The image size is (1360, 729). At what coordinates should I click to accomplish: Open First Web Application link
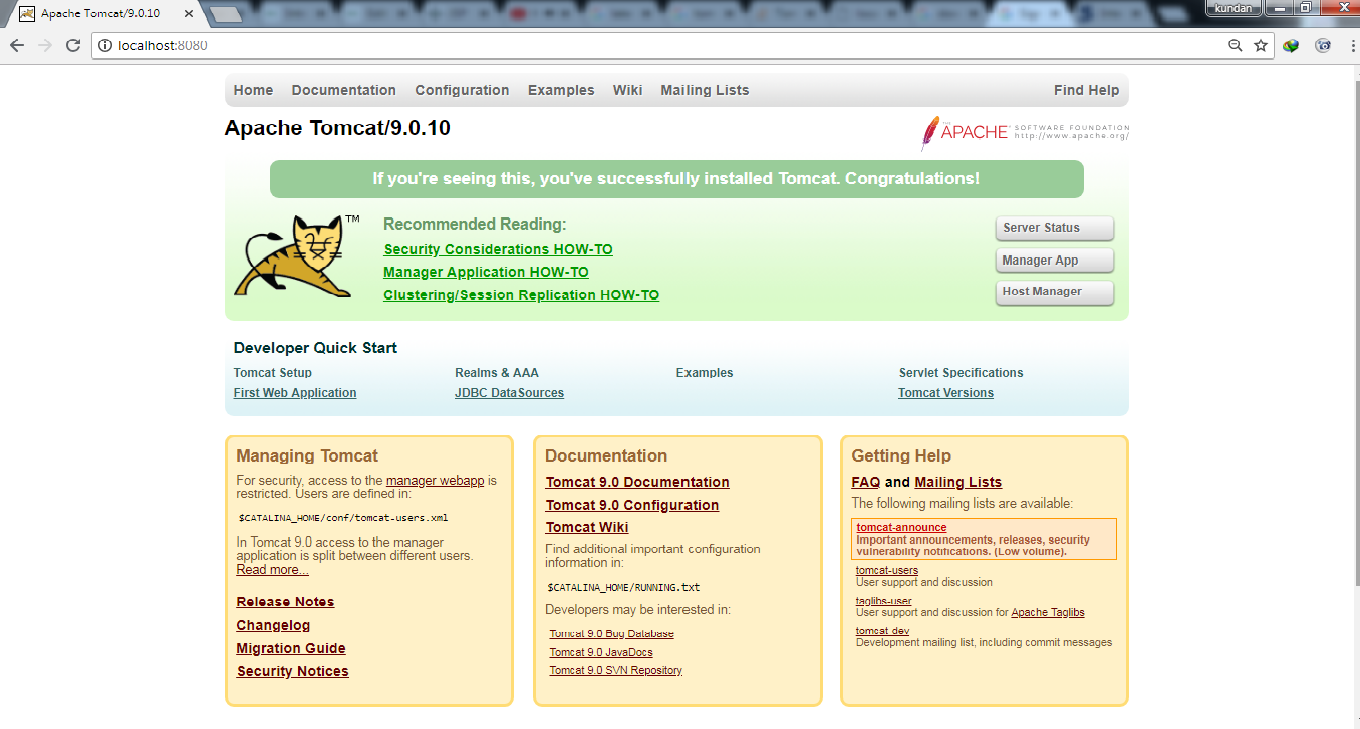[295, 393]
